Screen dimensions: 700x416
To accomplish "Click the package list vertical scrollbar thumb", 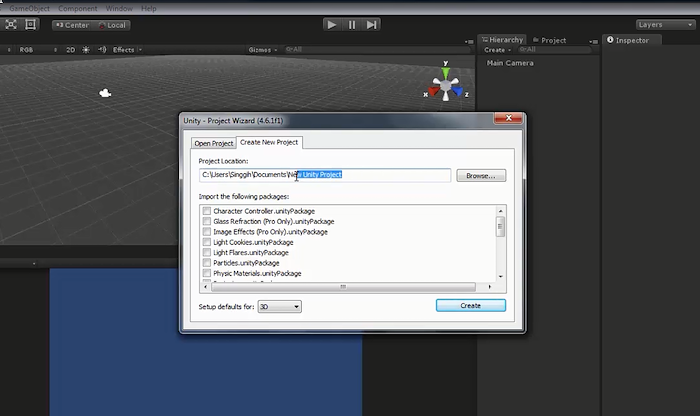I will (x=500, y=226).
